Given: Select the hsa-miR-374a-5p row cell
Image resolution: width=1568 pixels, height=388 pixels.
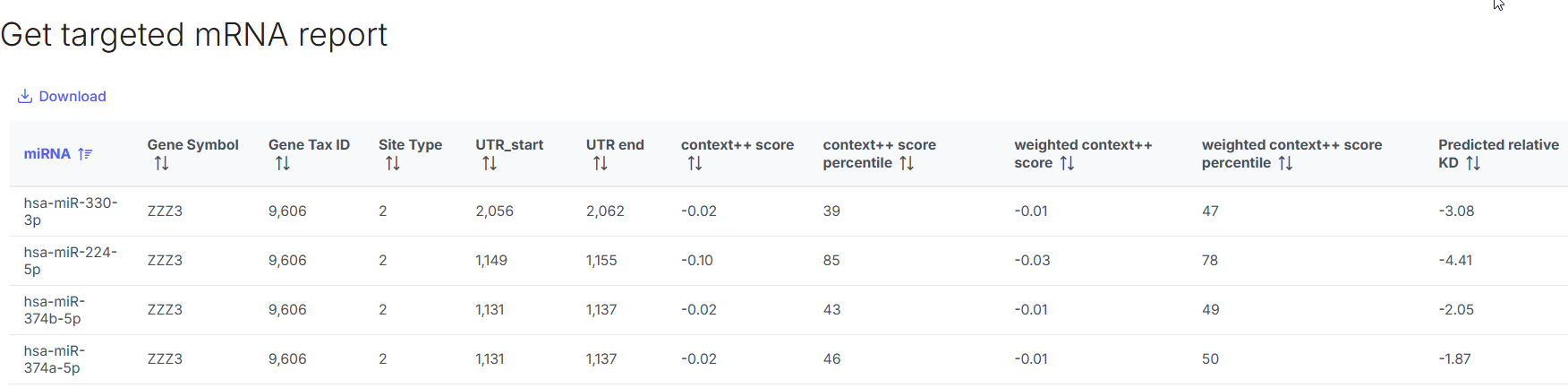Looking at the screenshot, I should tap(54, 359).
